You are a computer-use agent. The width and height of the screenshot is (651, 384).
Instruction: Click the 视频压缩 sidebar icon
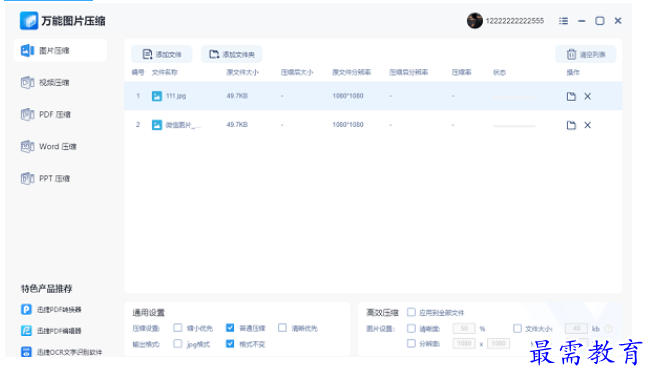(28, 83)
